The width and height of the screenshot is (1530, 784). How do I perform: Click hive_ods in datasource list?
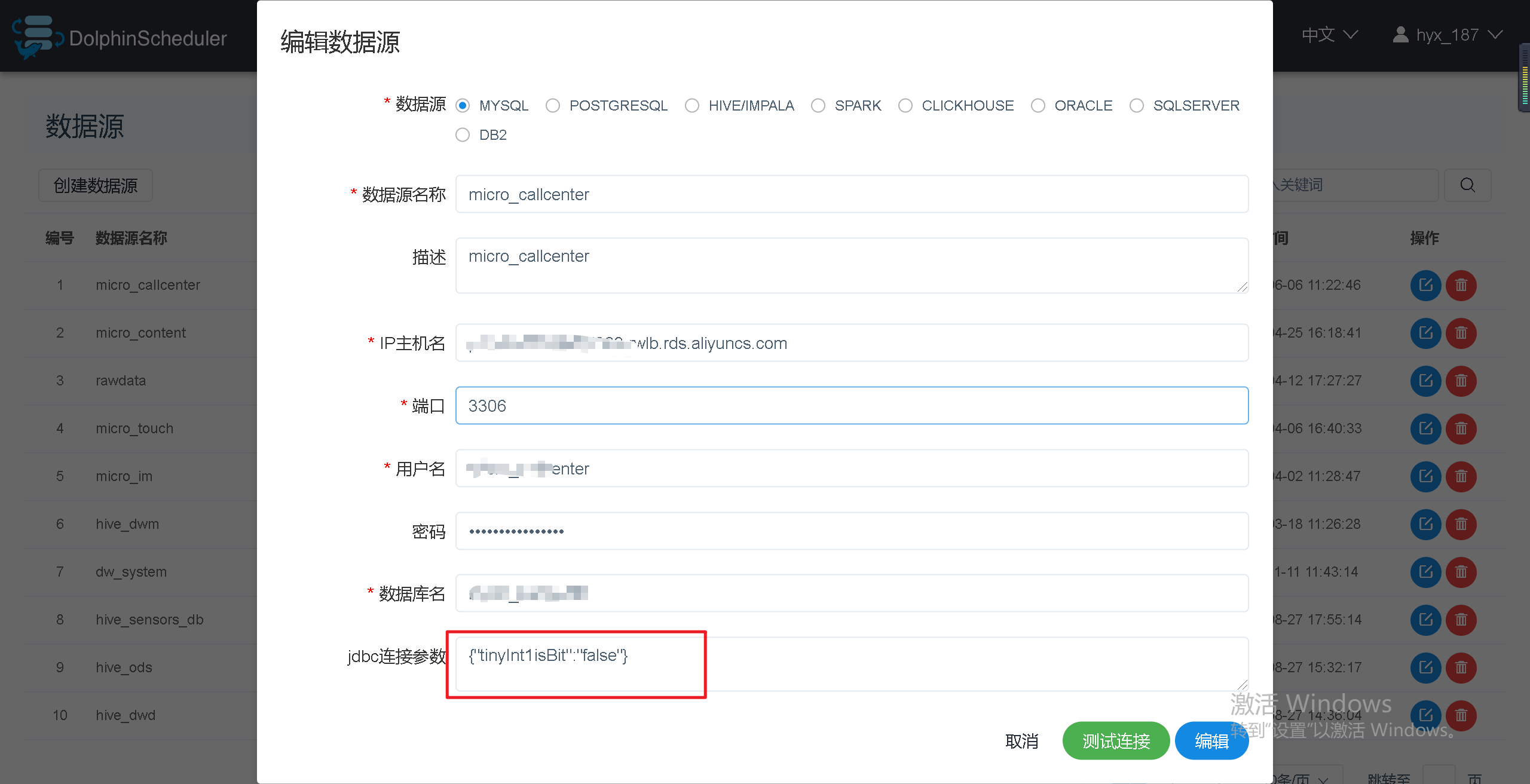click(x=124, y=667)
